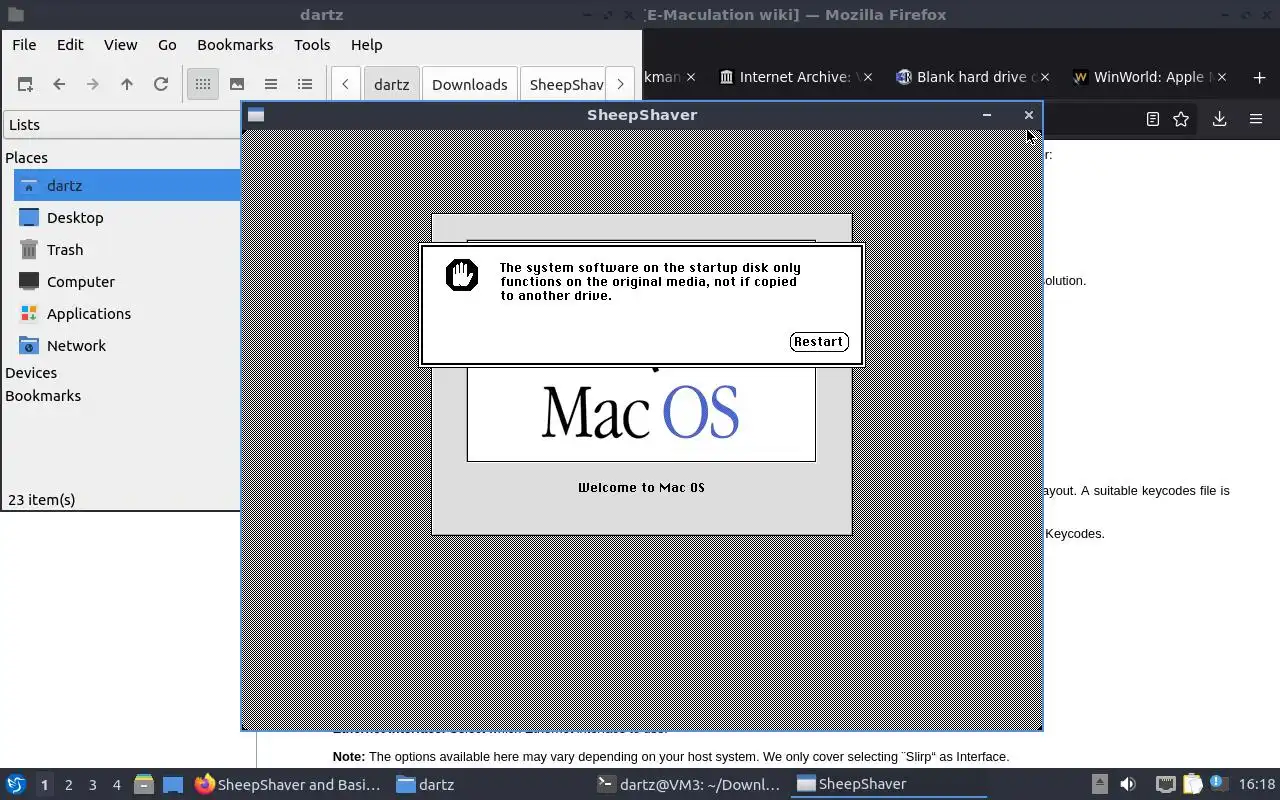Viewport: 1280px width, 800px height.
Task: Select the SheepShaver path bar button
Action: coord(563,85)
